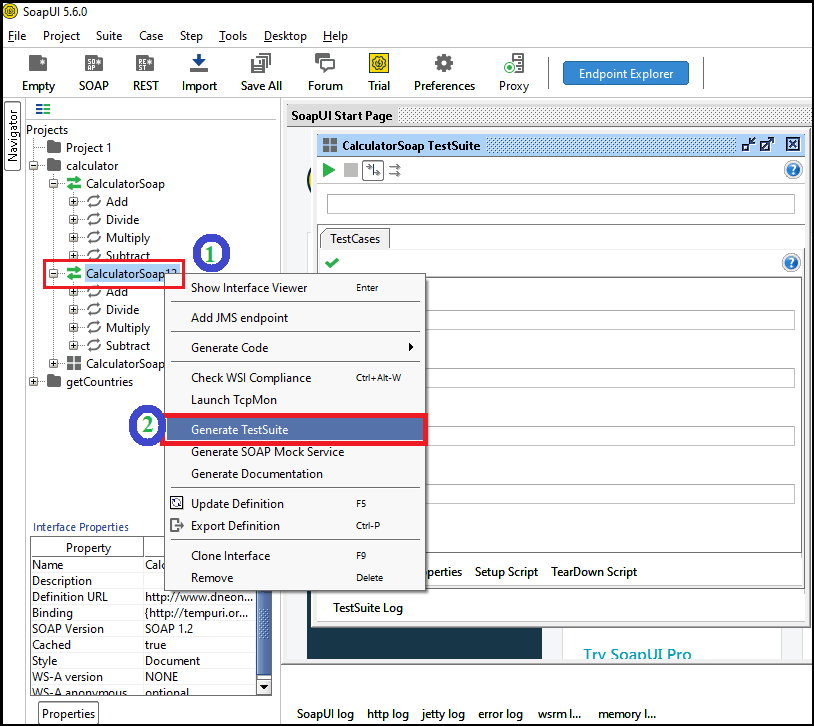The image size is (814, 726).
Task: Switch to the TestCases tab
Action: tap(355, 239)
